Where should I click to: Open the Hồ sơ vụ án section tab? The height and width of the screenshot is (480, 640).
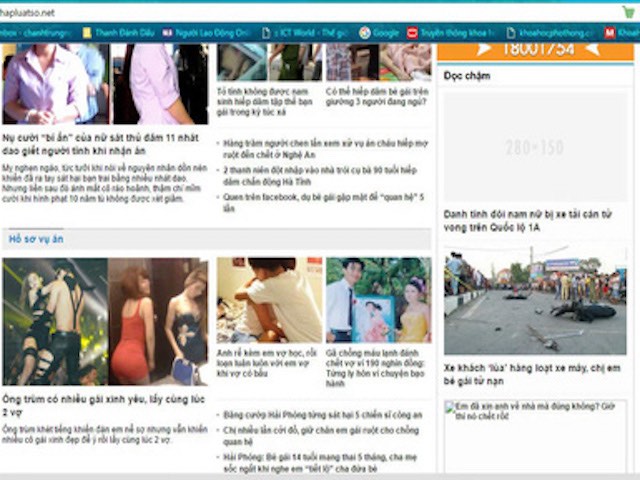(x=36, y=239)
